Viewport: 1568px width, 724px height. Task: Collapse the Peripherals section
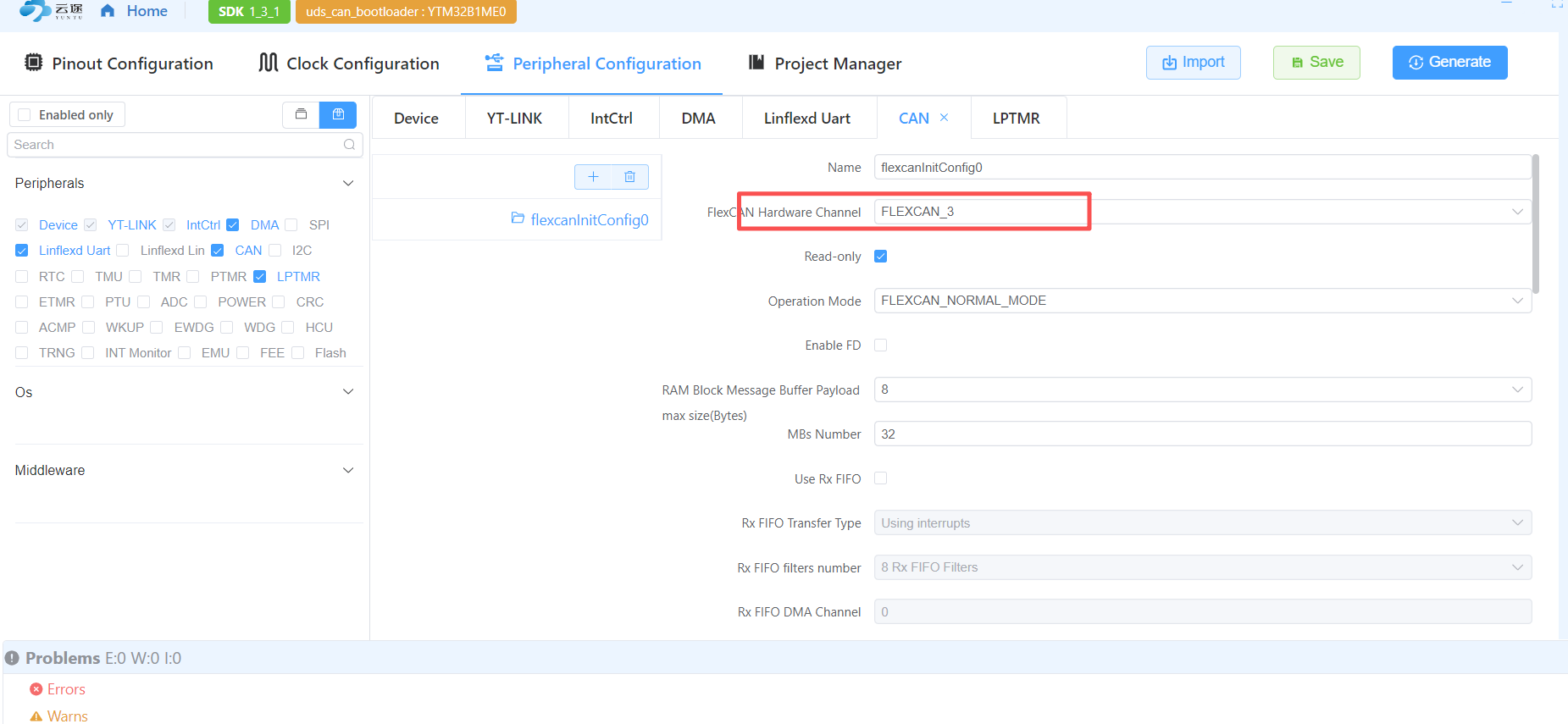click(347, 184)
